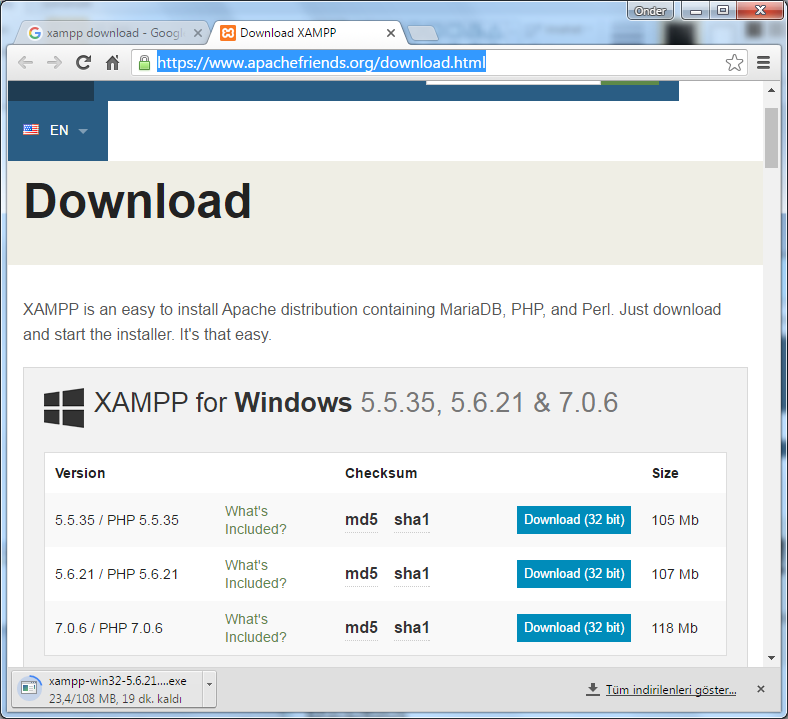Click the Version column header

(80, 473)
